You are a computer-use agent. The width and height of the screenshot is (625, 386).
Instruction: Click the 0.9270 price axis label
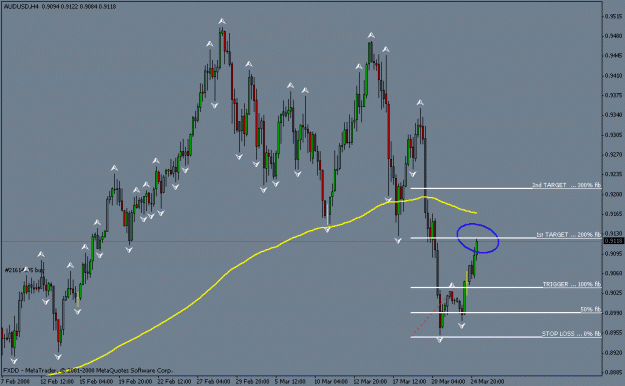(613, 155)
